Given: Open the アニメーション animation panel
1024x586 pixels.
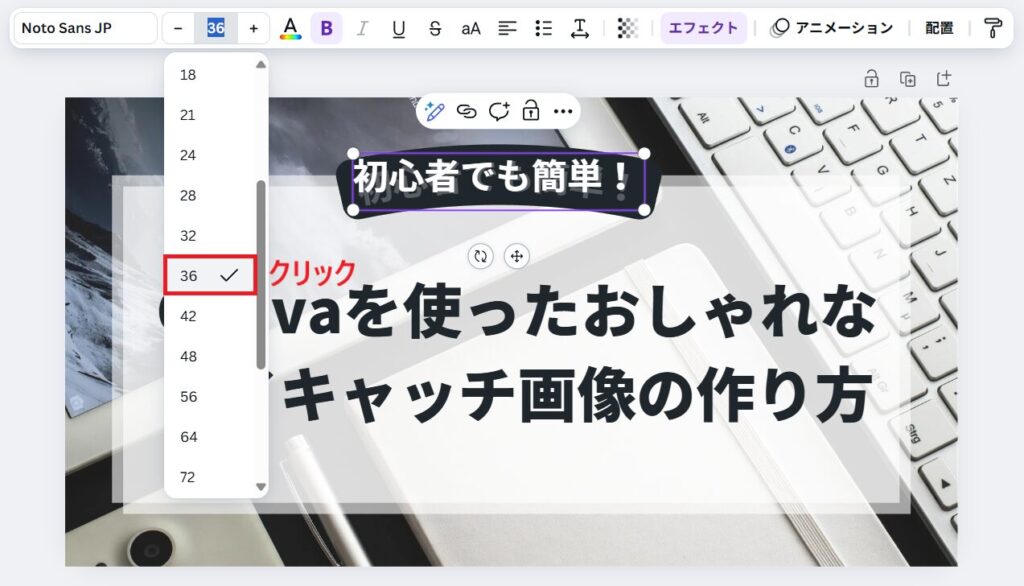Looking at the screenshot, I should (x=832, y=28).
